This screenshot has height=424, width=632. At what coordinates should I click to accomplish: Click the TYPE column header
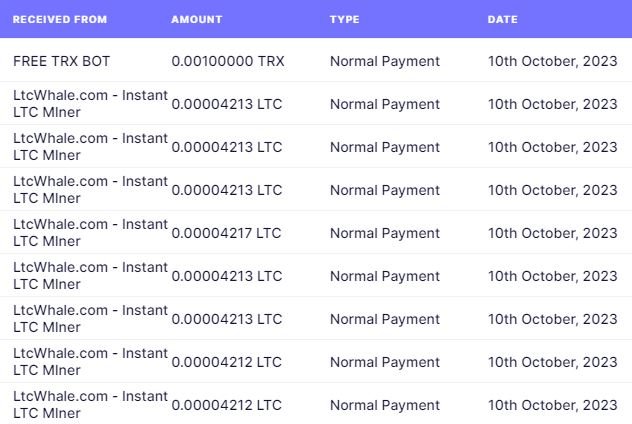[345, 19]
